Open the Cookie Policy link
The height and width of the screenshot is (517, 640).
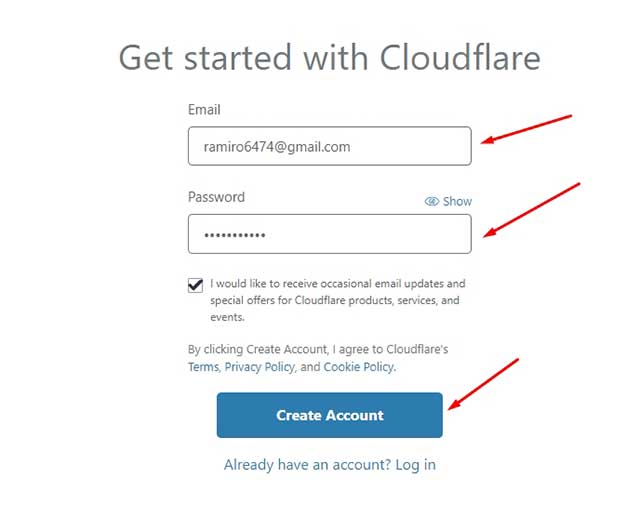(359, 367)
